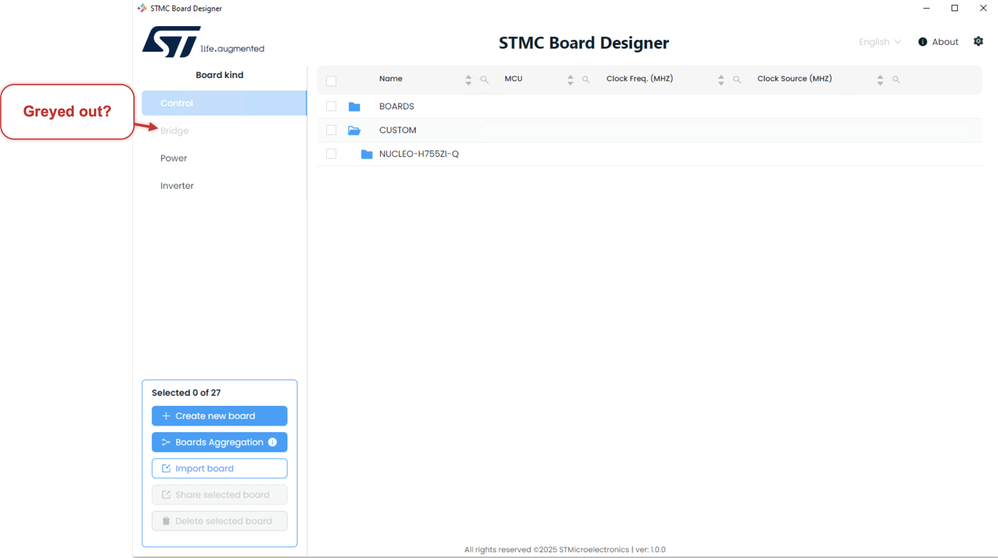The height and width of the screenshot is (558, 998).
Task: Click the ST life.augmented logo
Action: [x=203, y=41]
